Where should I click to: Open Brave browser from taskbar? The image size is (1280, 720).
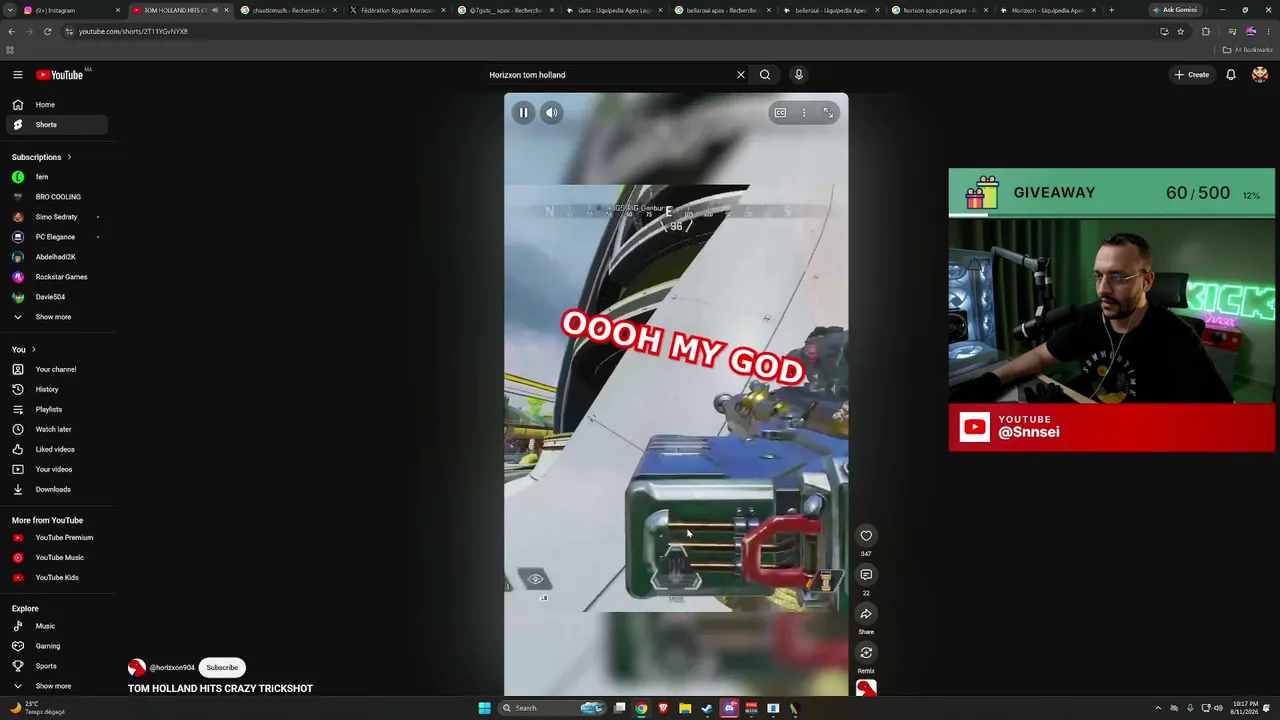[x=663, y=708]
